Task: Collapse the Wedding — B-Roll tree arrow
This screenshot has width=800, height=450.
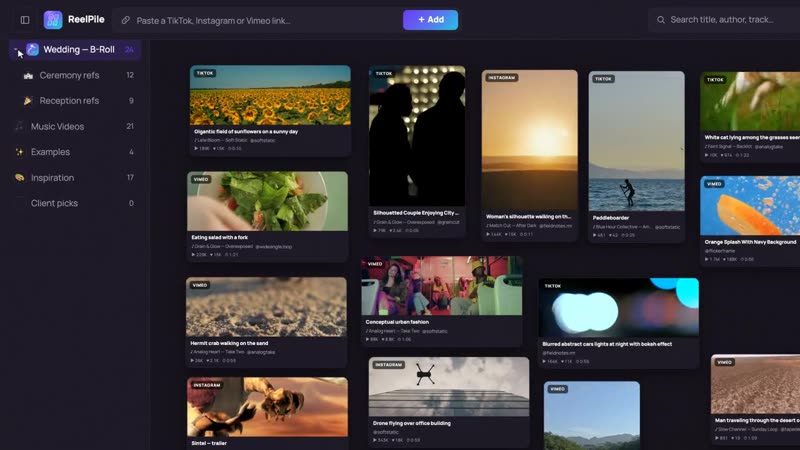Action: tap(16, 49)
